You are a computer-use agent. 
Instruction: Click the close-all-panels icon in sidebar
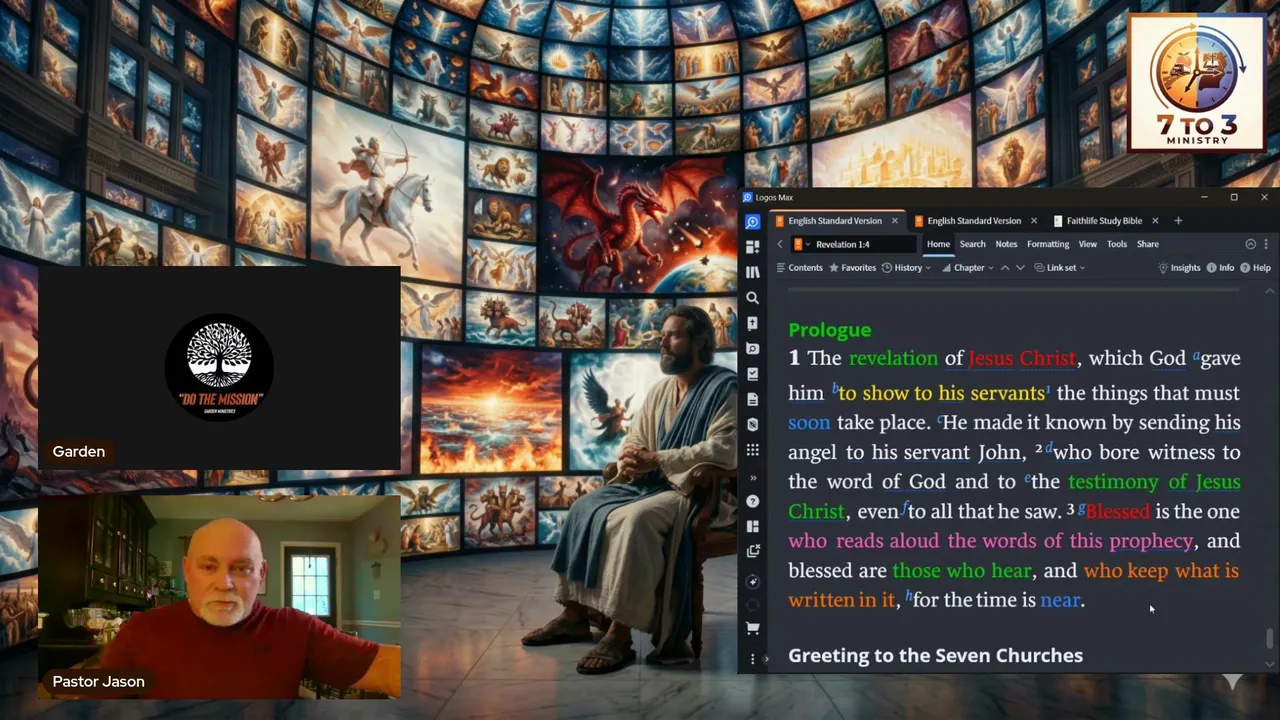pos(752,551)
